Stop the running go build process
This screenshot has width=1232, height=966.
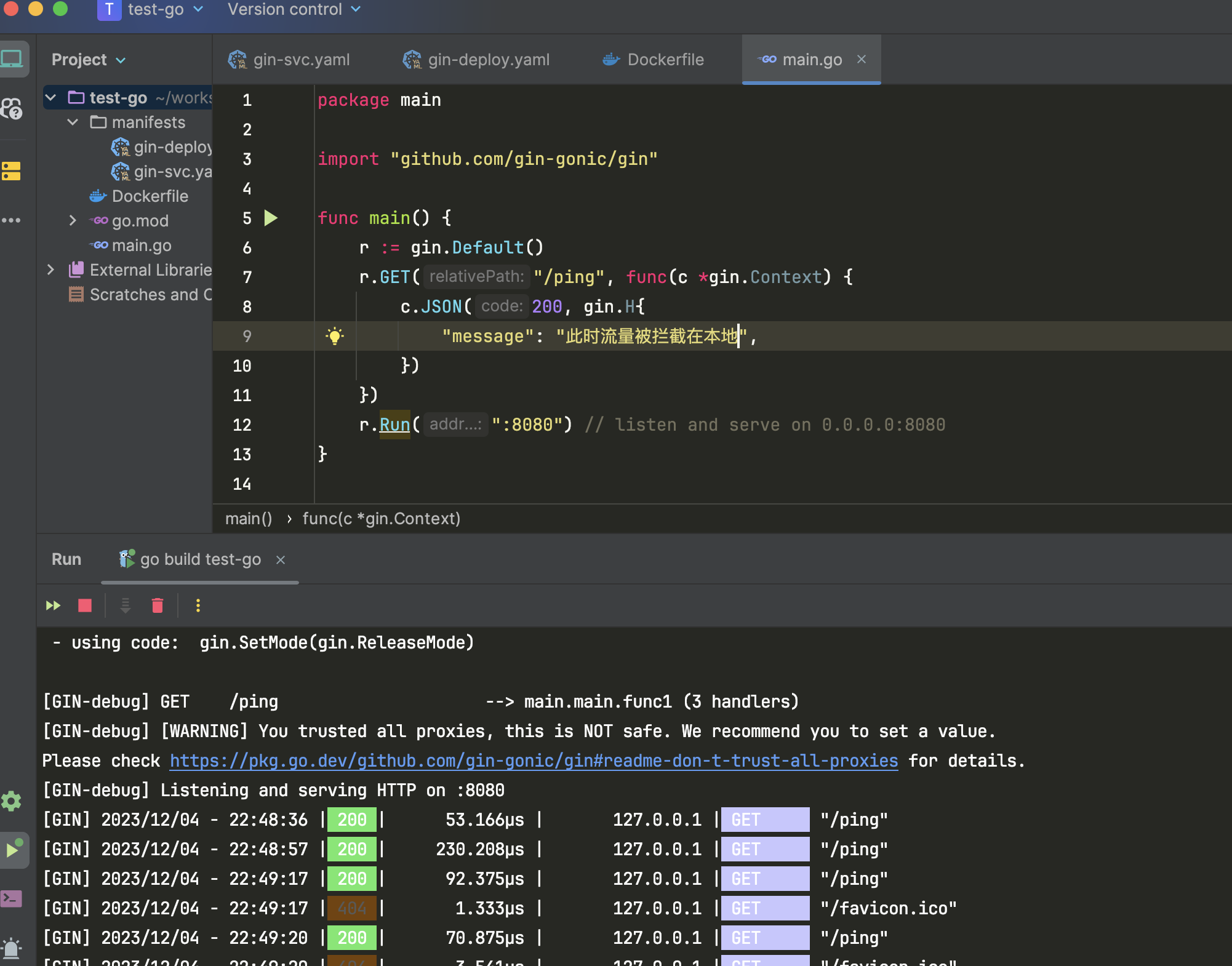tap(85, 605)
